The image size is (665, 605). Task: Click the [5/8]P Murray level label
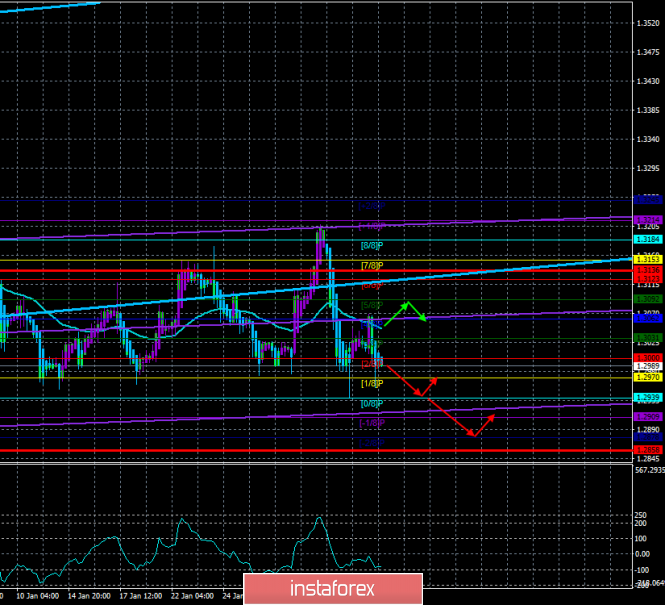point(372,305)
